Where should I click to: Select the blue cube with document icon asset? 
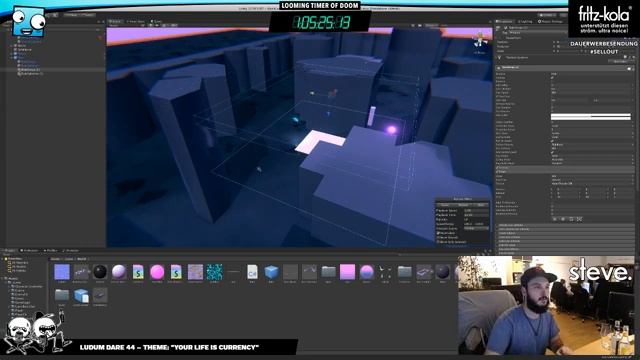(81, 295)
